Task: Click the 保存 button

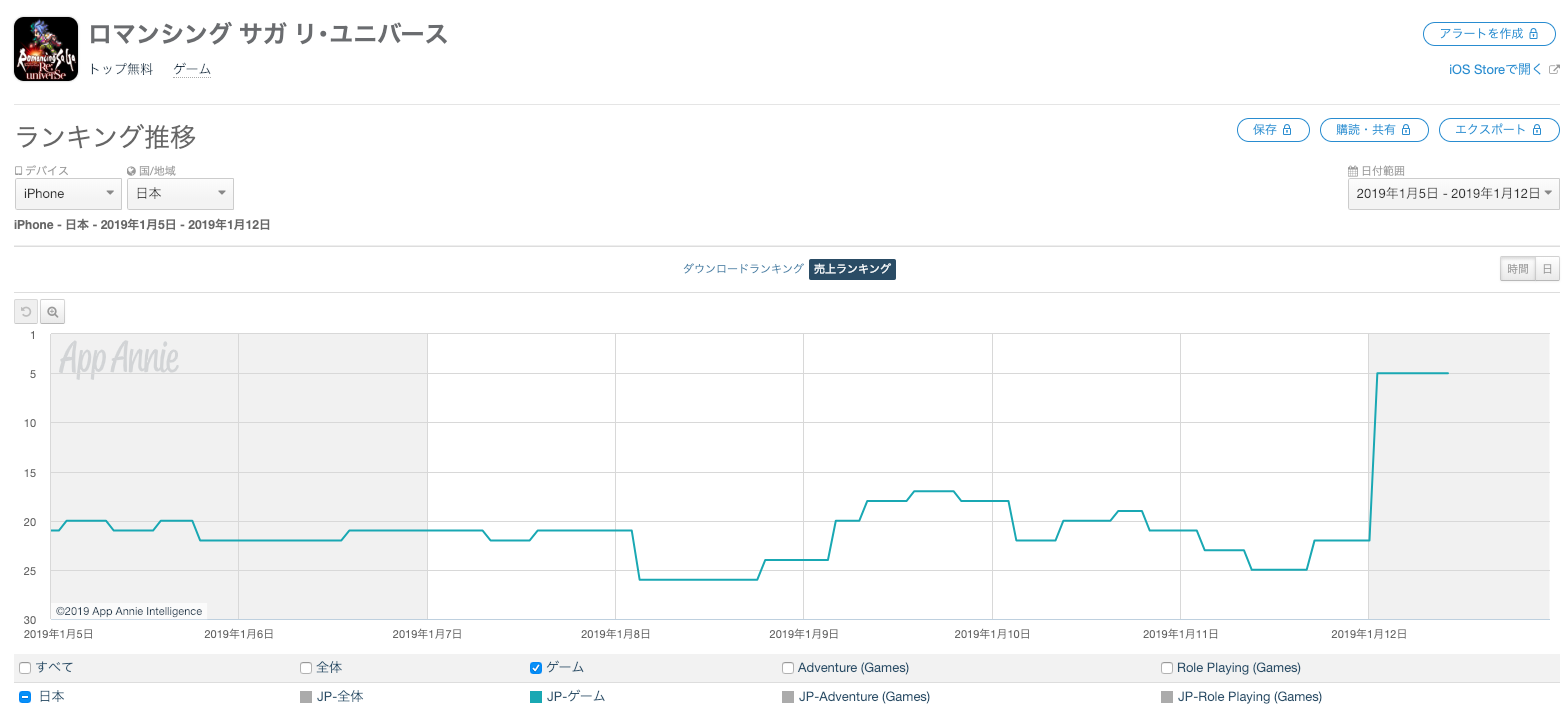Action: [x=1273, y=130]
